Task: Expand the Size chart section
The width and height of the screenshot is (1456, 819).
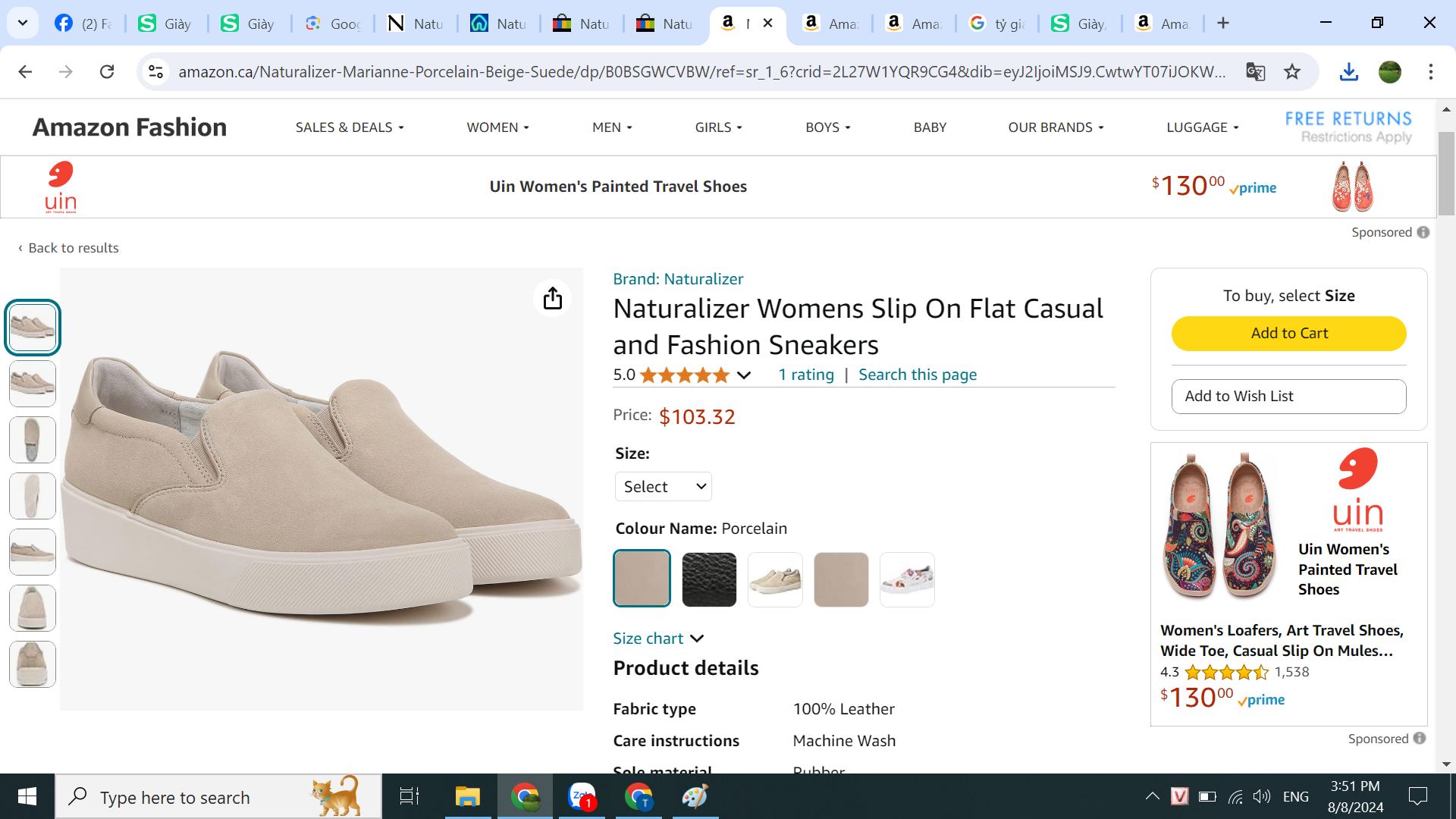Action: coord(657,639)
